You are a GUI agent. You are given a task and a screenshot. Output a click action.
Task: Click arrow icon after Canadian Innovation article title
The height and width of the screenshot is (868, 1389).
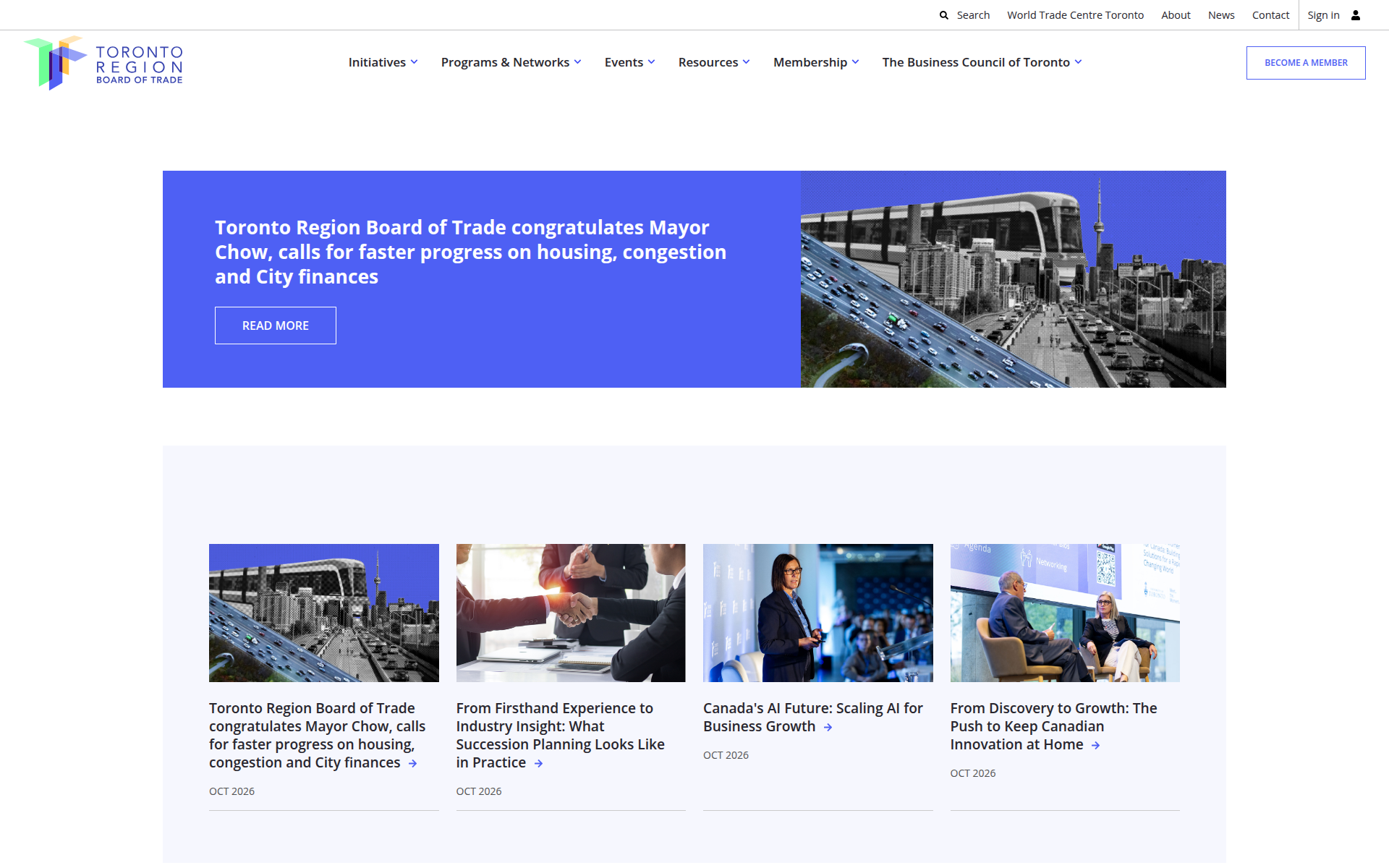[x=1095, y=746]
